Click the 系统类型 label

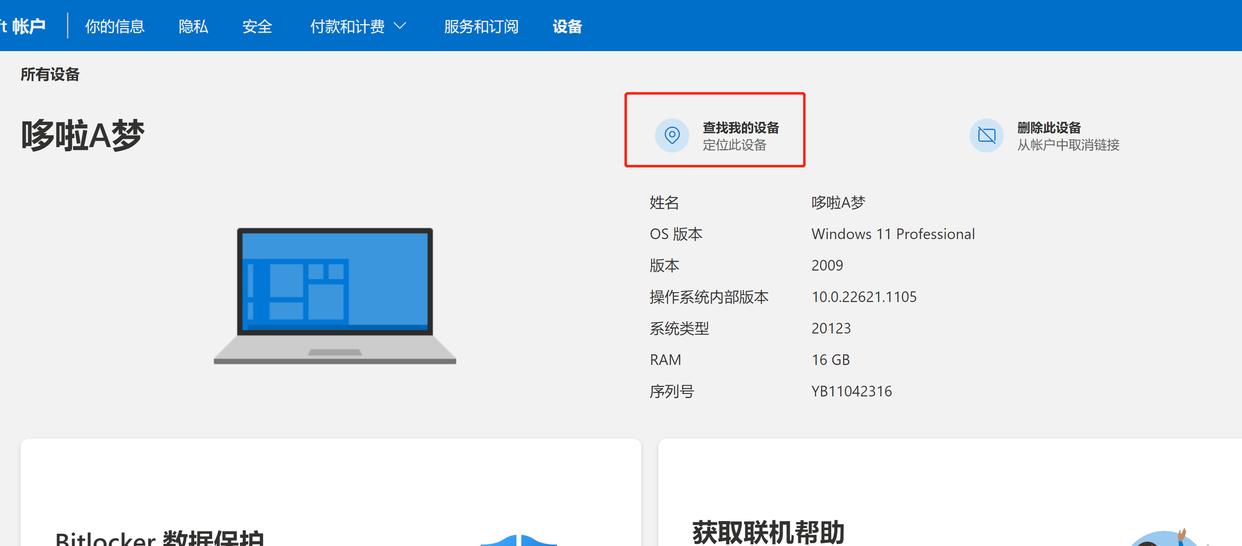pos(679,328)
